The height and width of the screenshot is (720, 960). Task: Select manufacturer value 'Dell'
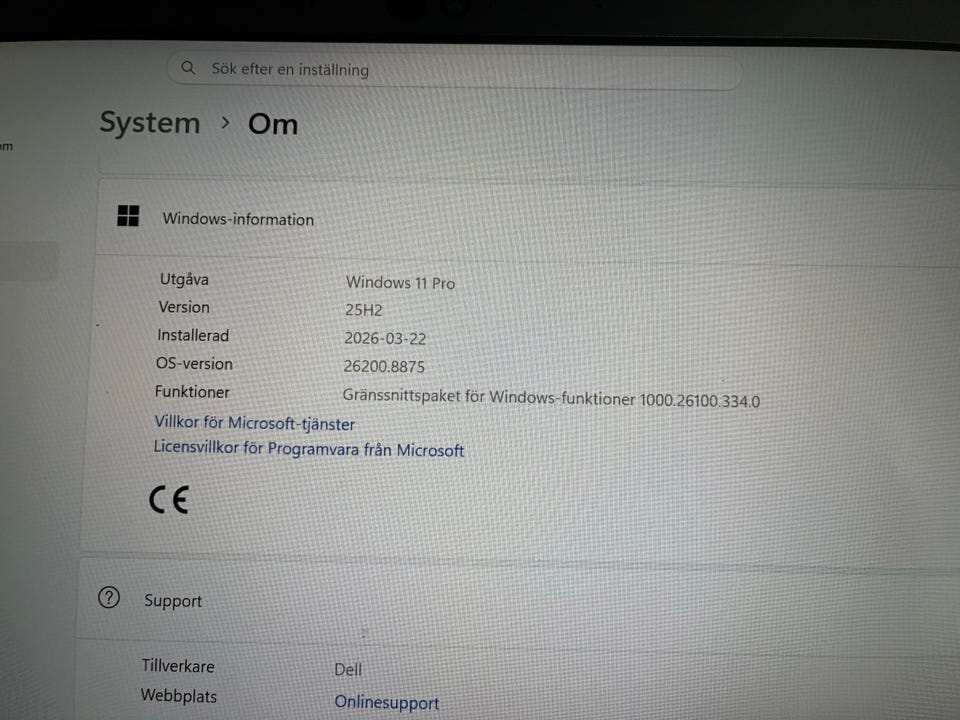(x=348, y=669)
